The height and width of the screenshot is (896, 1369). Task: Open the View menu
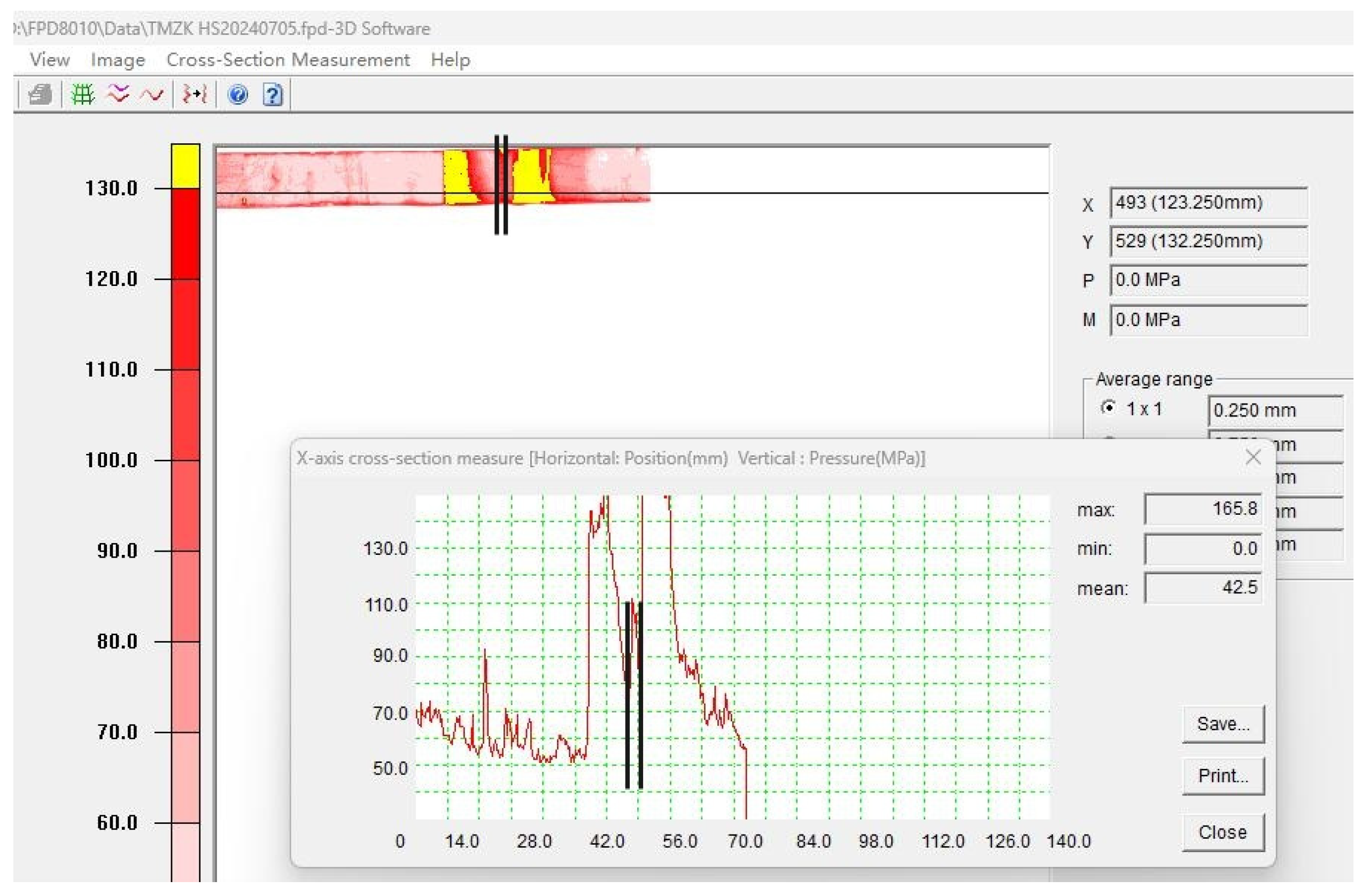click(x=50, y=60)
